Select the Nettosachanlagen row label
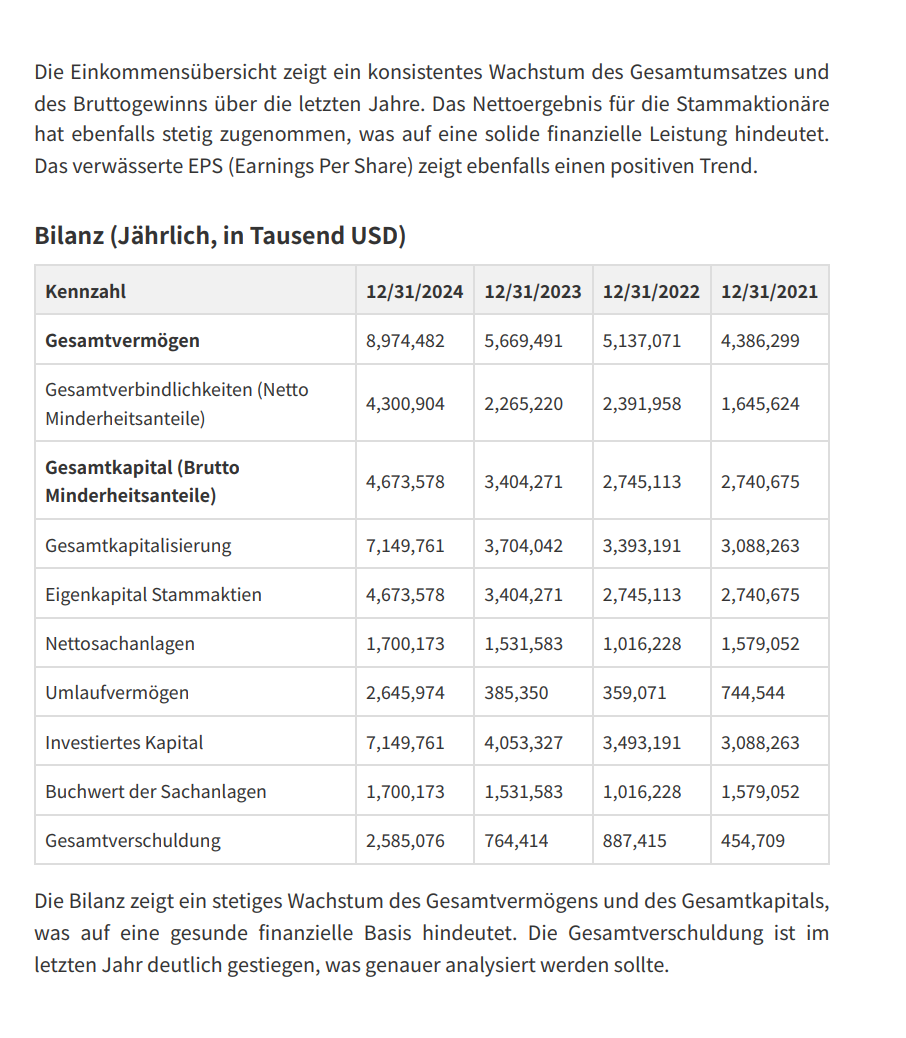Viewport: 906px width, 1038px height. coord(120,643)
